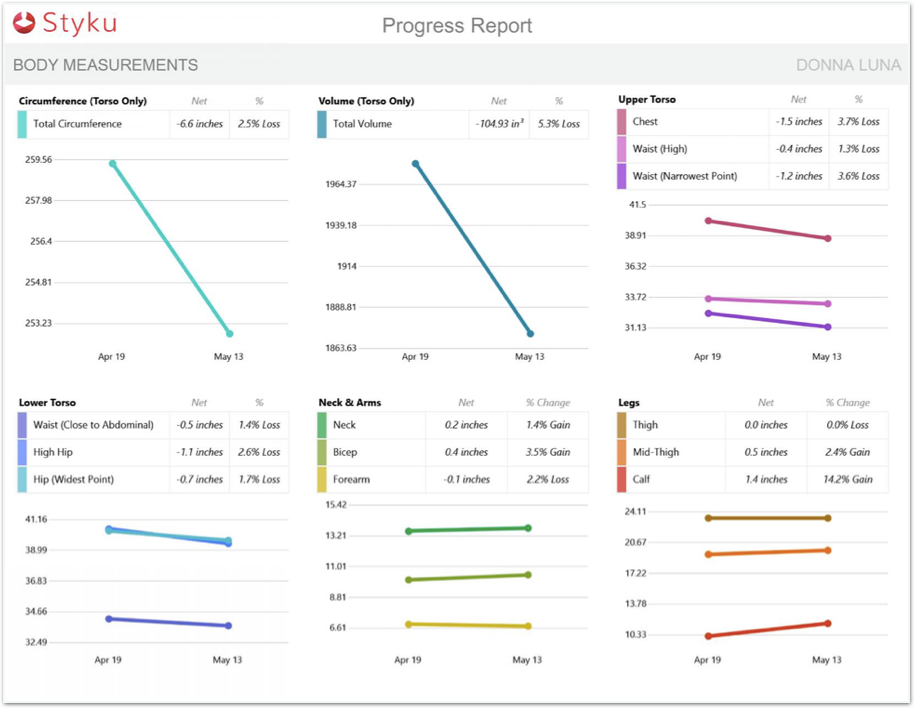
Task: Click the 1964.37 axis label on Volume chart
Action: (x=341, y=184)
